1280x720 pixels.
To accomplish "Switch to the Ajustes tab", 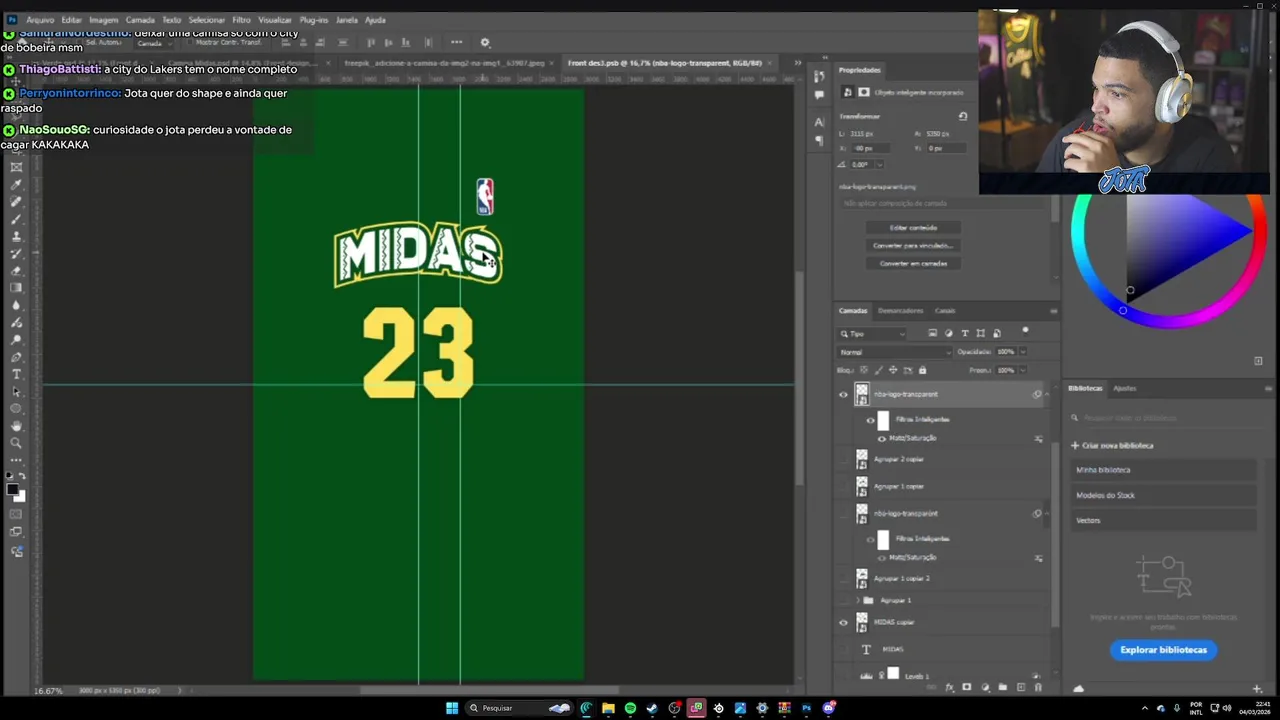I will click(1125, 388).
